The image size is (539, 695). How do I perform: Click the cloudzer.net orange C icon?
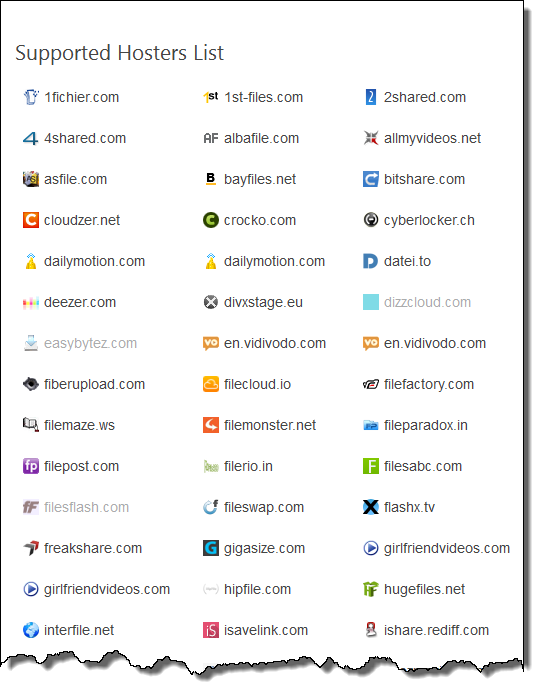[x=31, y=220]
